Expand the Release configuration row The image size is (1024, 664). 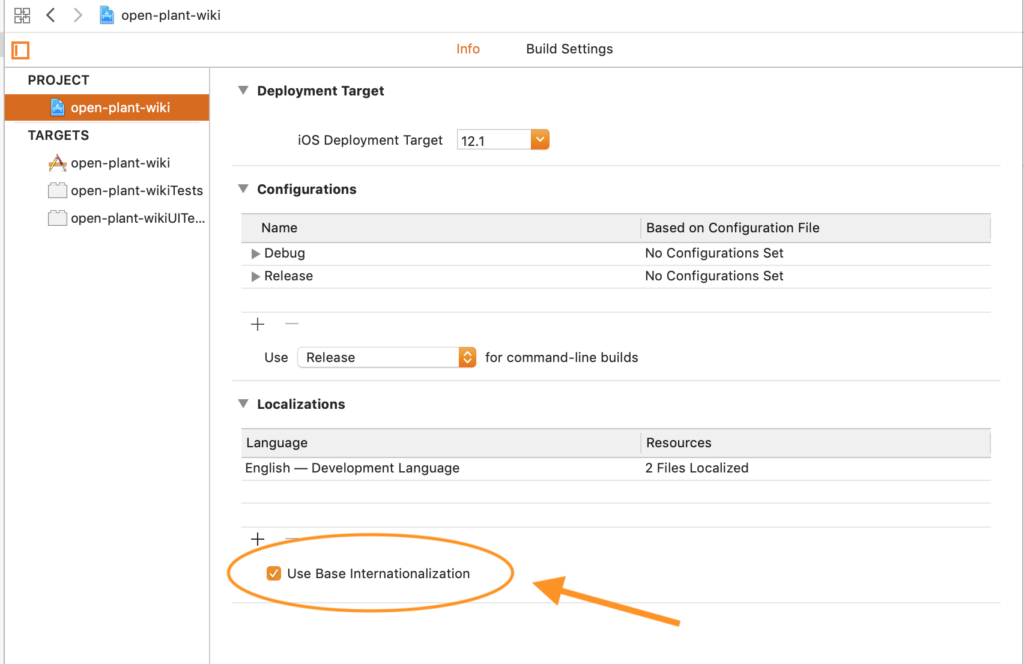click(x=255, y=276)
